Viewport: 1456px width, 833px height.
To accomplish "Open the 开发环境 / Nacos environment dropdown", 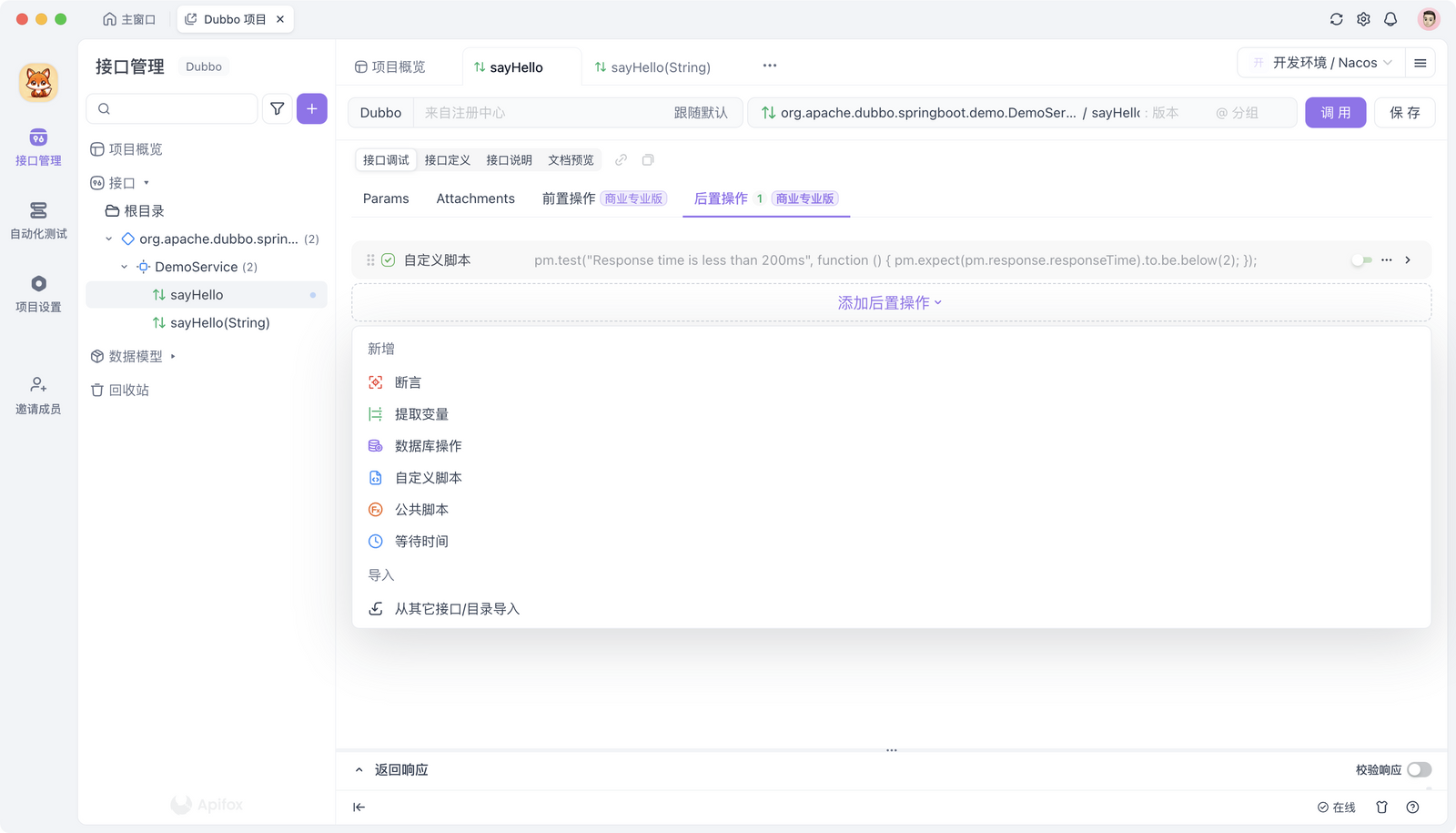I will point(1319,62).
